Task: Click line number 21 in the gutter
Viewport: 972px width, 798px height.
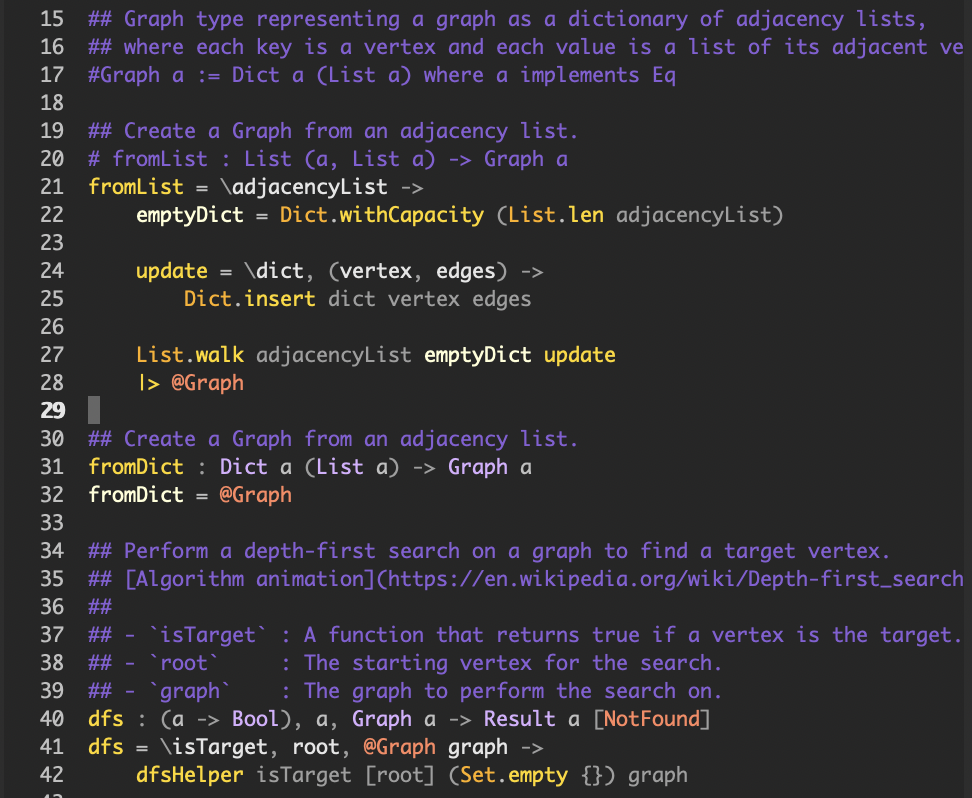Action: click(x=52, y=187)
